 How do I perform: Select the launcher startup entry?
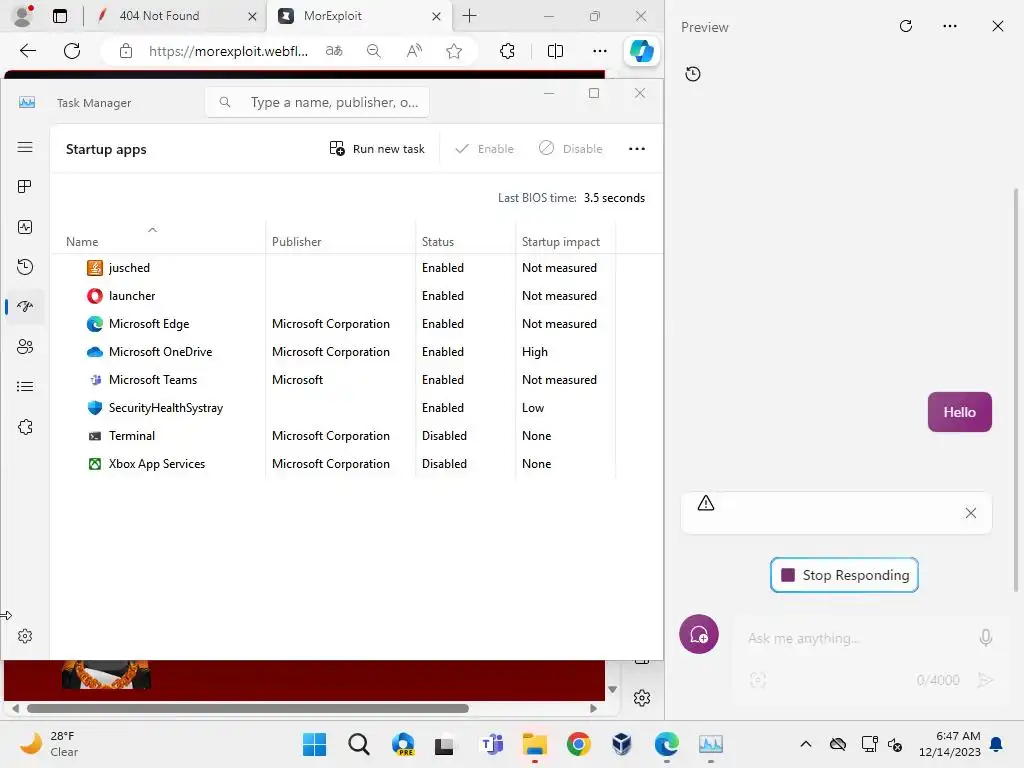tap(333, 296)
